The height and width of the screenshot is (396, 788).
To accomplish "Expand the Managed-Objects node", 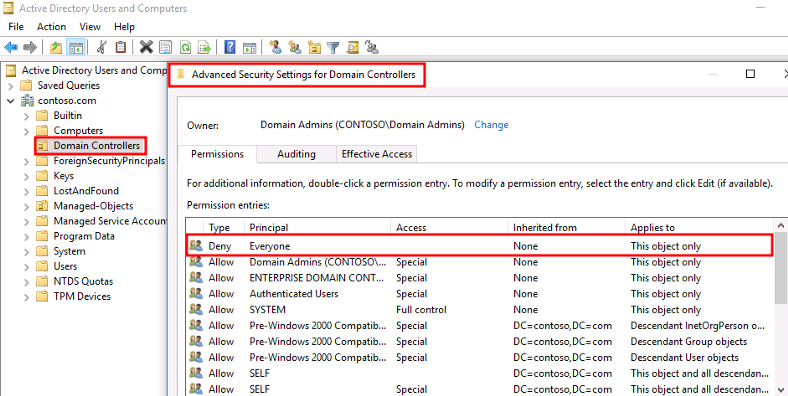I will pos(27,207).
